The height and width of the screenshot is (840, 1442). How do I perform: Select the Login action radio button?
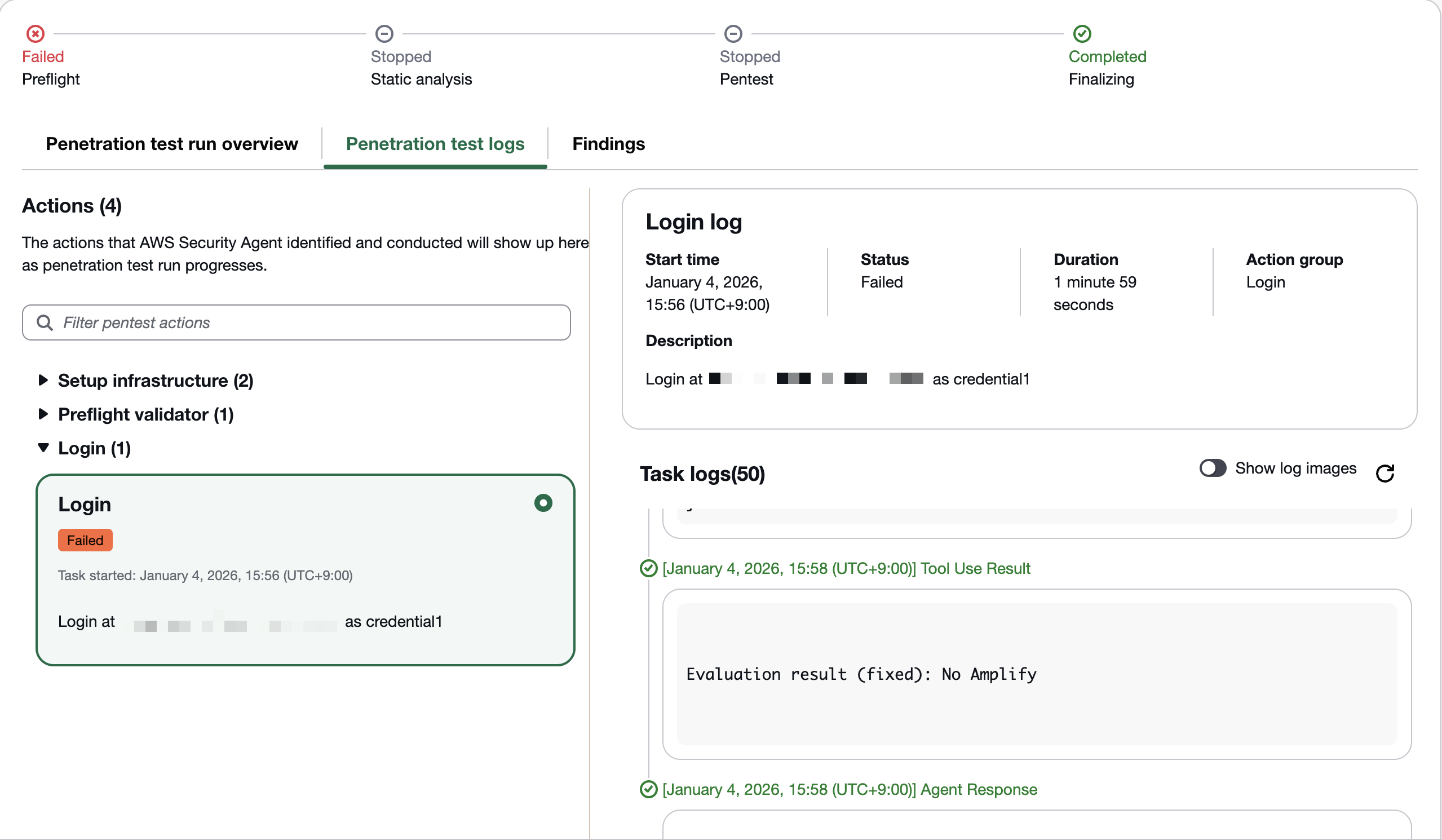point(543,503)
